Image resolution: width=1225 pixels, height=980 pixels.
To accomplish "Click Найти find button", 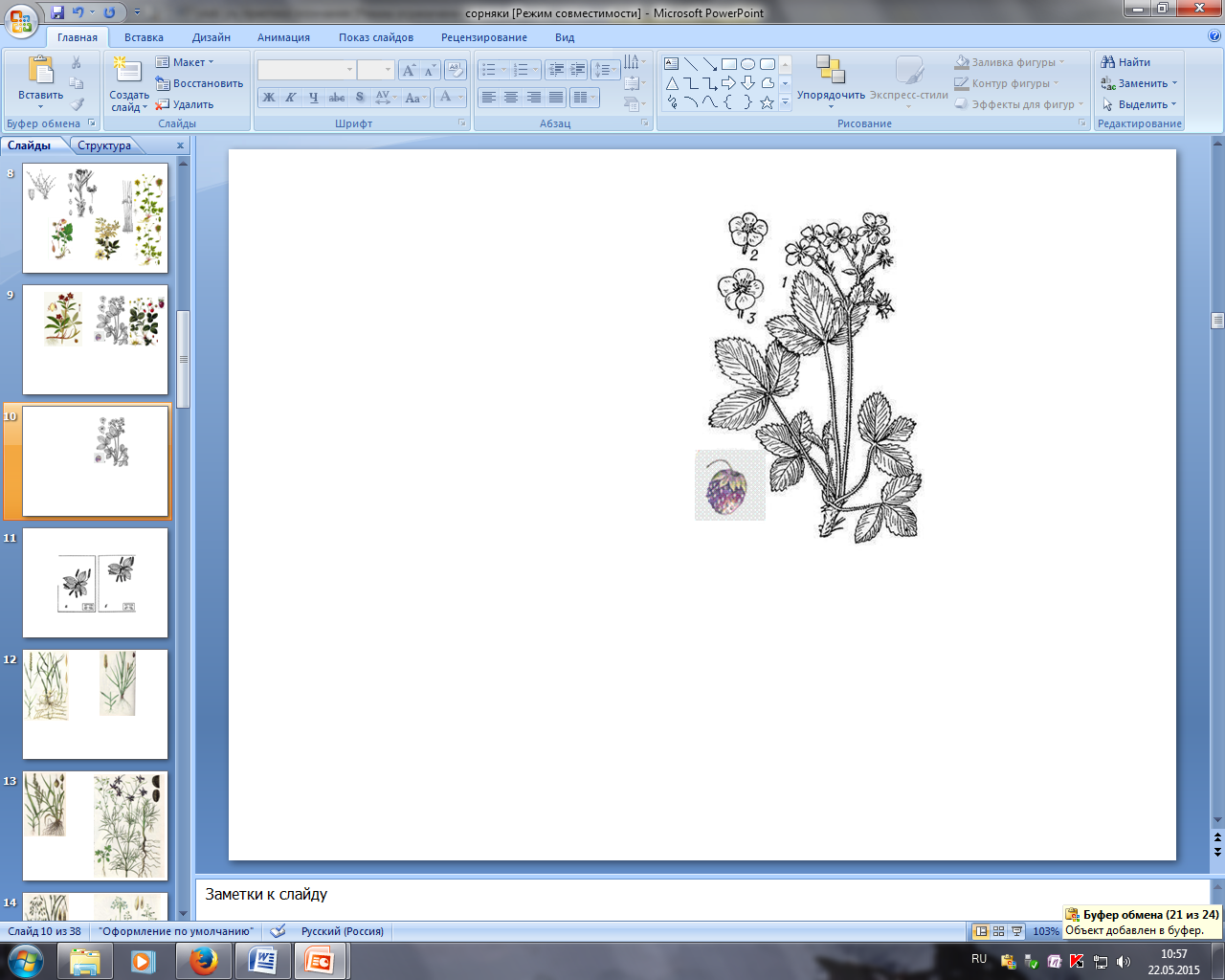I will (x=1125, y=62).
